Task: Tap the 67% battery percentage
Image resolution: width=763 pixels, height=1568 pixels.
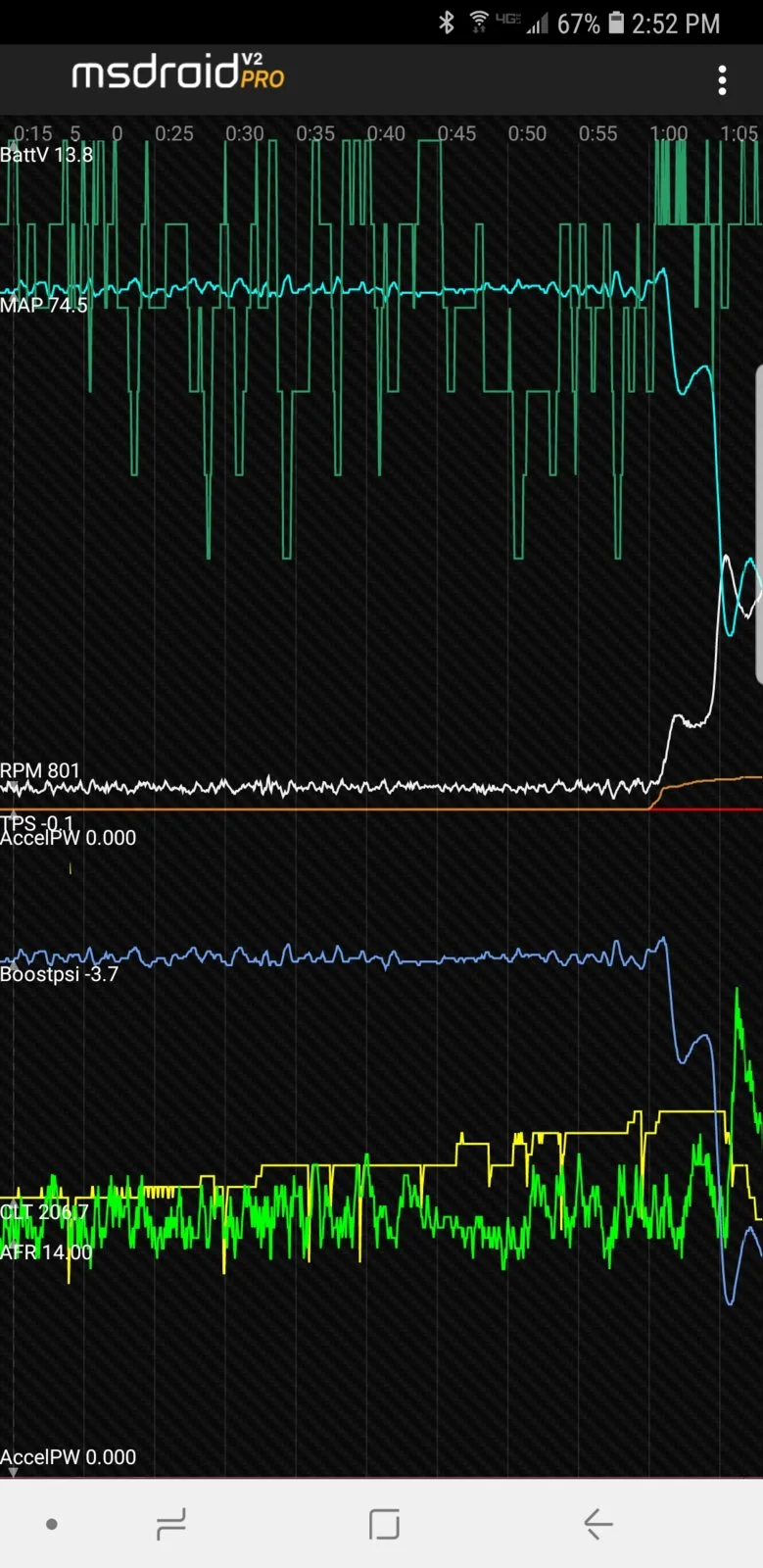Action: tap(578, 24)
